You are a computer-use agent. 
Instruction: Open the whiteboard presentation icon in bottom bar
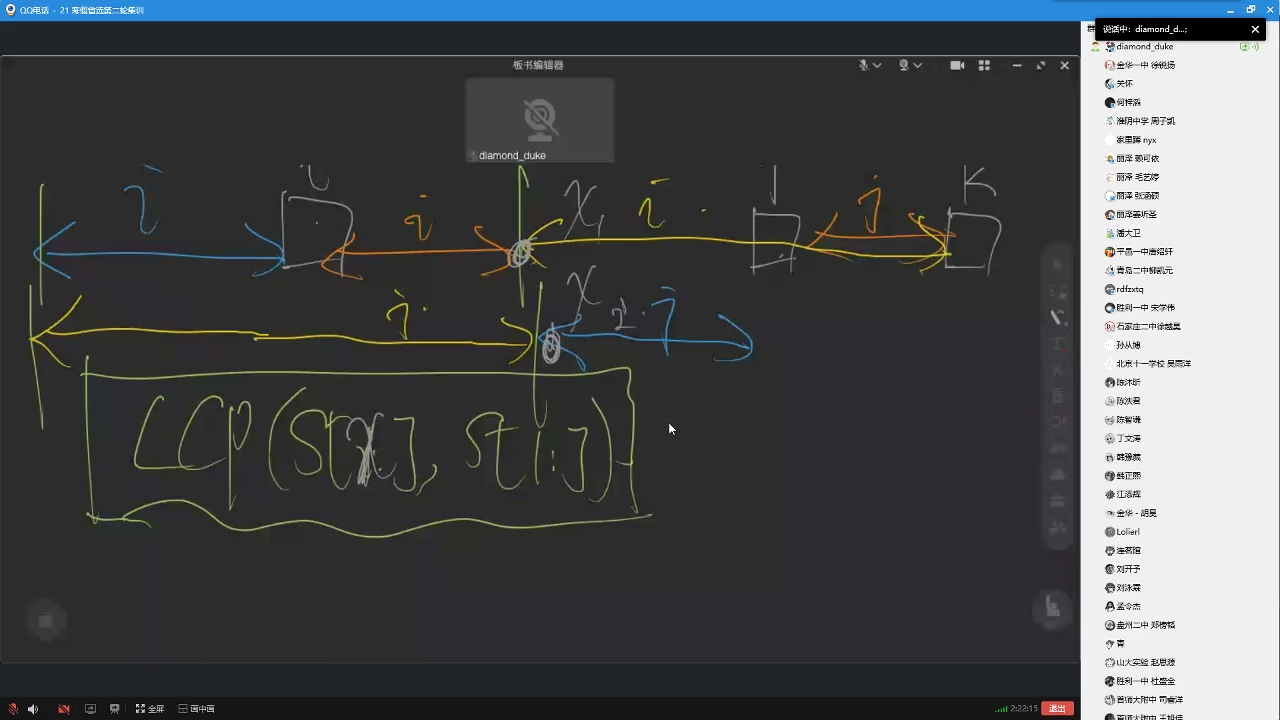[x=115, y=709]
